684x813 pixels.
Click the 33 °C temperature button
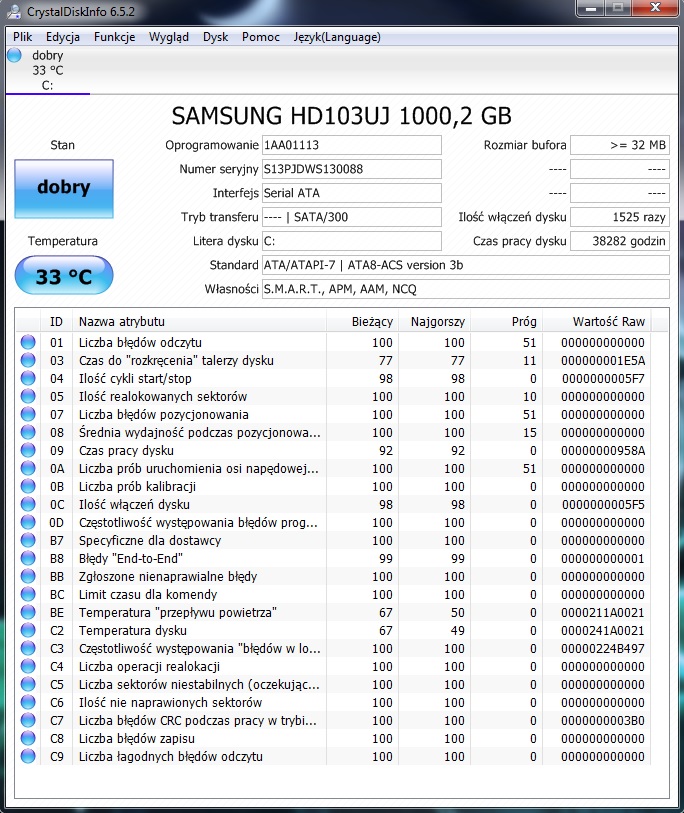point(64,275)
